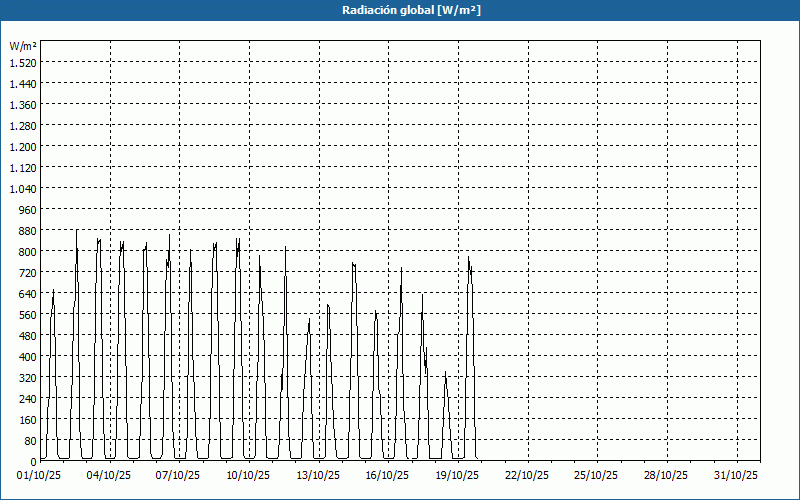
Task: Click the 31/10/25 date label
Action: point(736,475)
